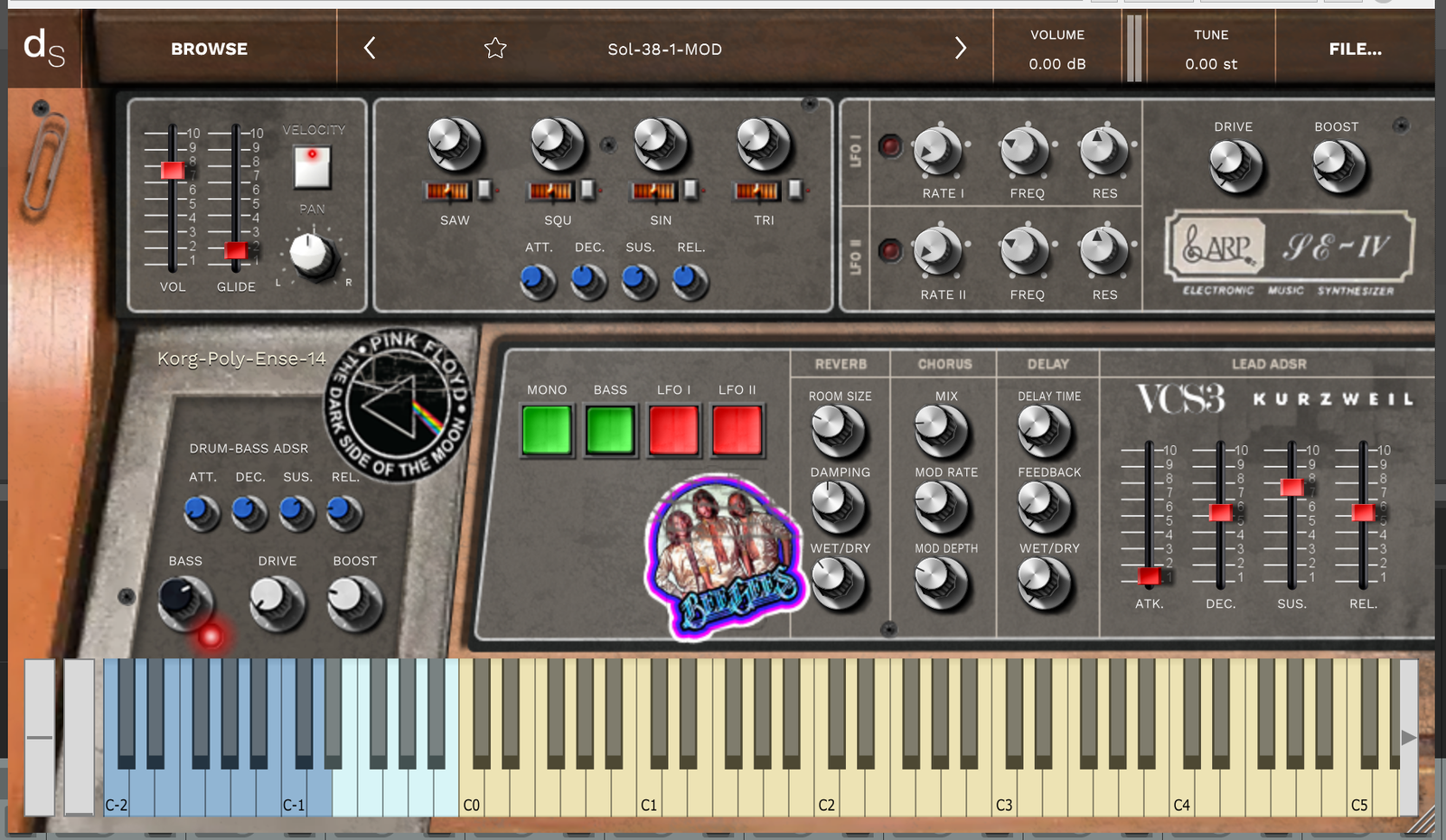Click the DRIVE knob beside BOOST at top right
Screen dimensions: 1446x840
pyautogui.click(x=1235, y=165)
